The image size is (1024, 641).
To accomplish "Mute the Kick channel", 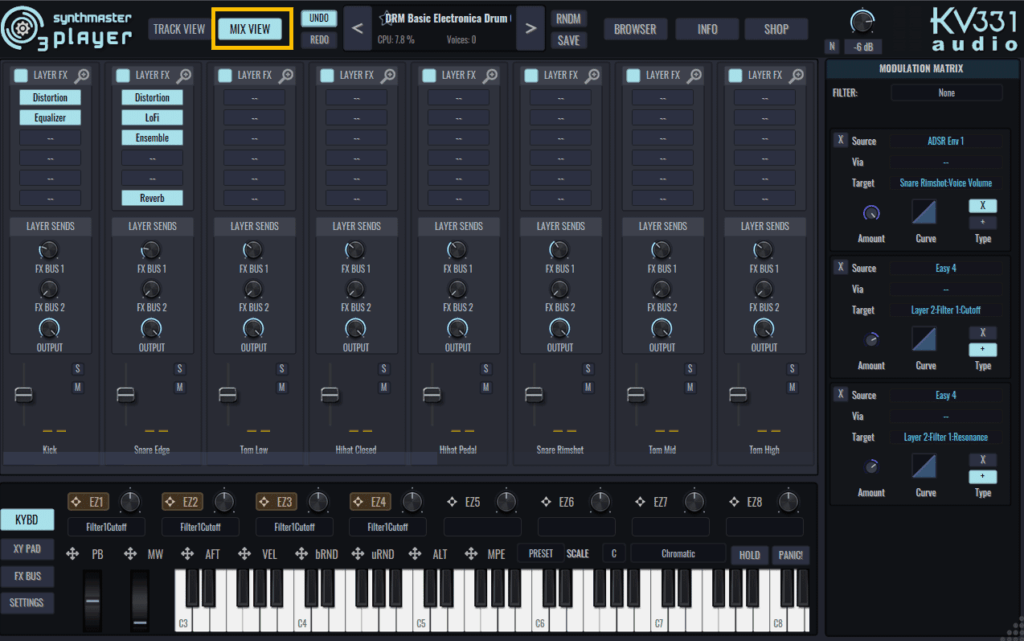I will coord(77,387).
